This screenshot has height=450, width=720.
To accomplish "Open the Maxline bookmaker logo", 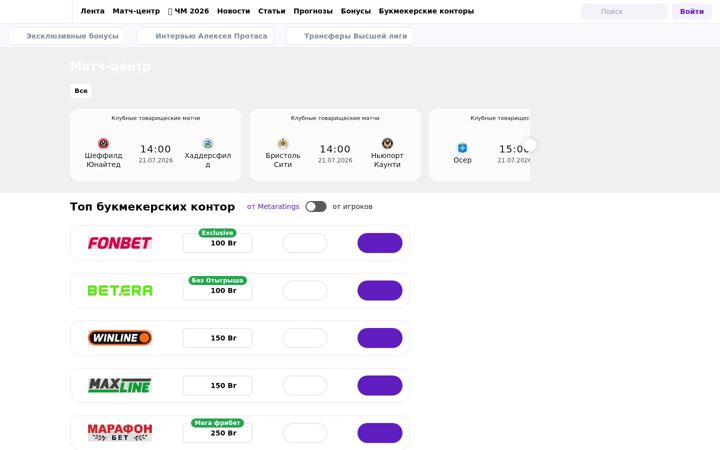I will coord(119,386).
